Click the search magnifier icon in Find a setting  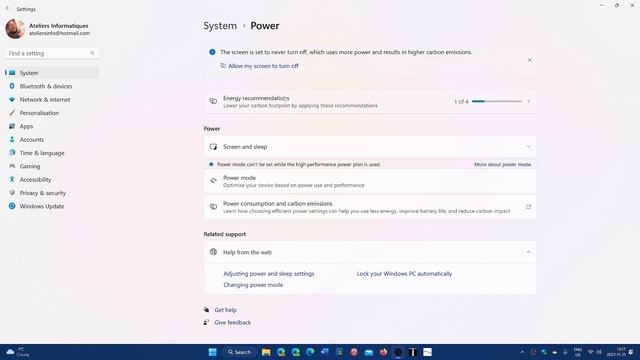click(92, 53)
